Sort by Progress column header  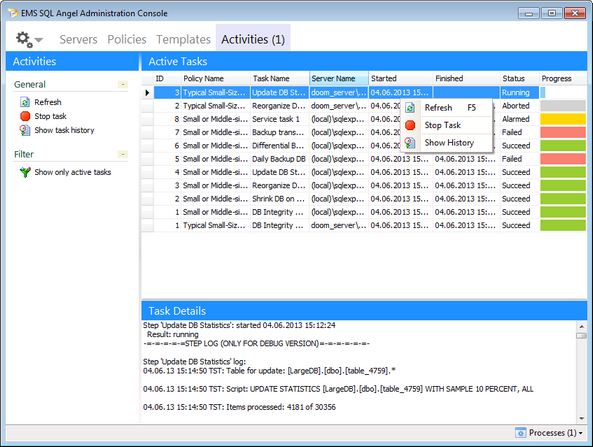click(563, 78)
